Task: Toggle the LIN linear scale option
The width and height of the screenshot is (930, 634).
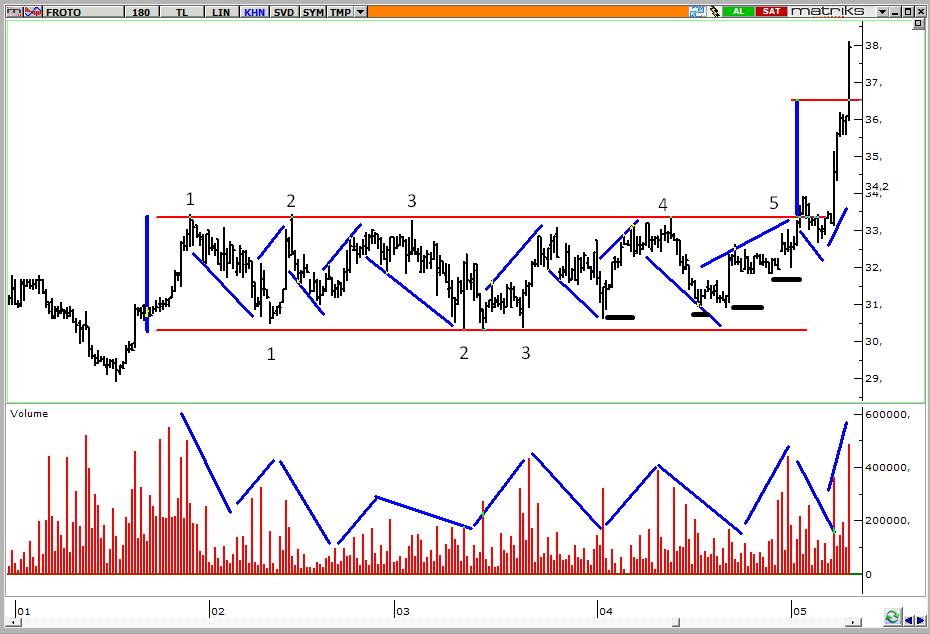Action: pos(221,12)
